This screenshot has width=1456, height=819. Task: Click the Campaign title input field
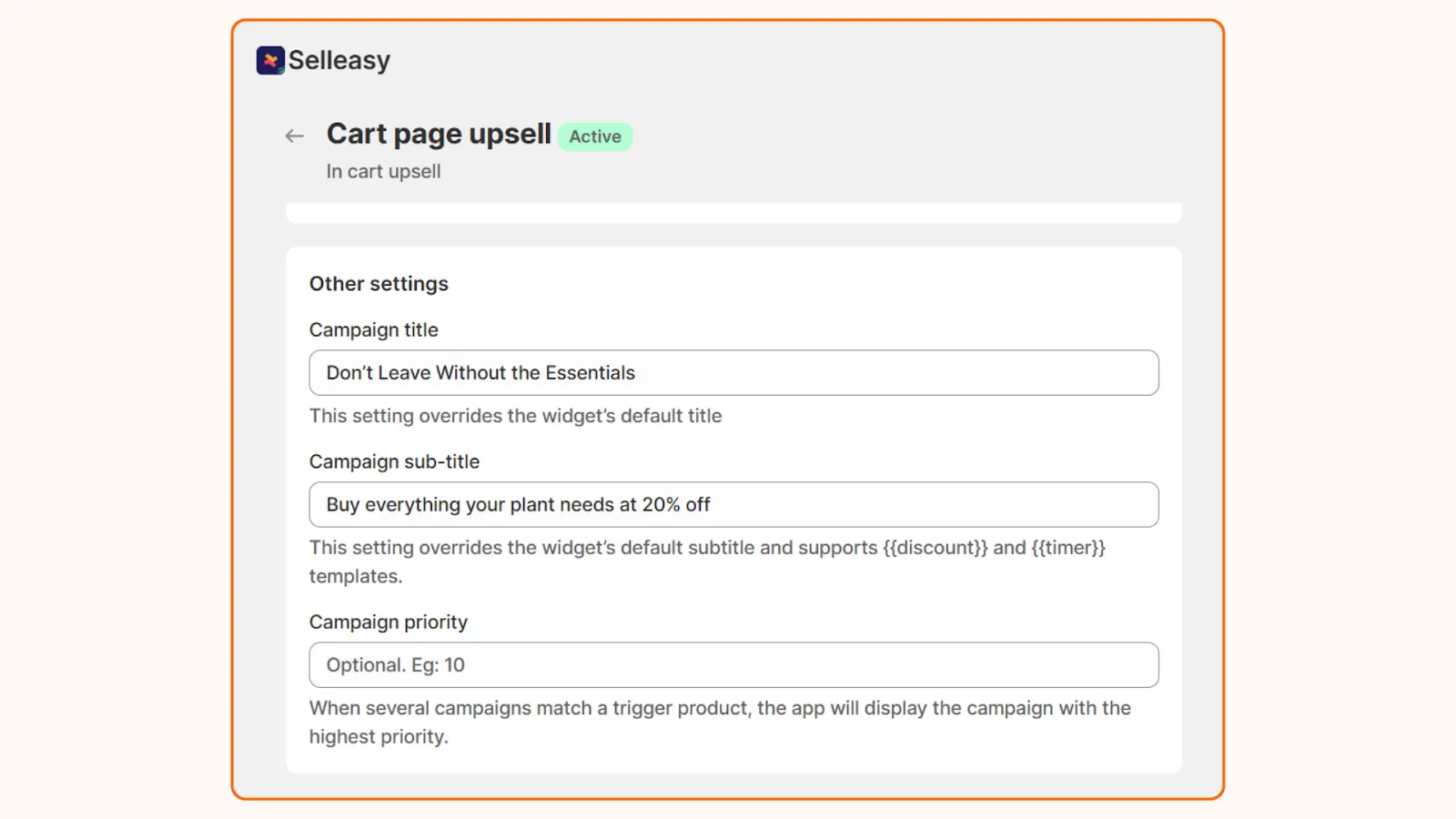pyautogui.click(x=733, y=372)
